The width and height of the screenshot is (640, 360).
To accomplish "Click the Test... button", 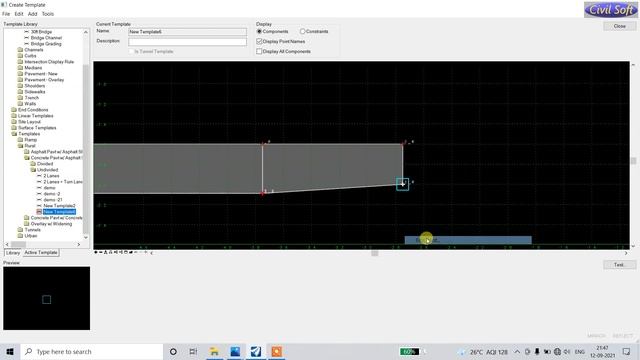I will (619, 265).
